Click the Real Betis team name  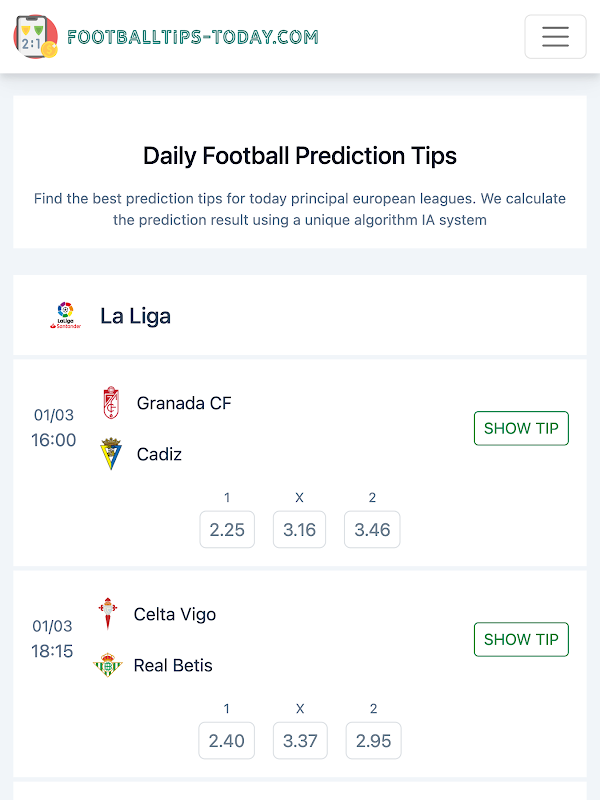click(173, 665)
